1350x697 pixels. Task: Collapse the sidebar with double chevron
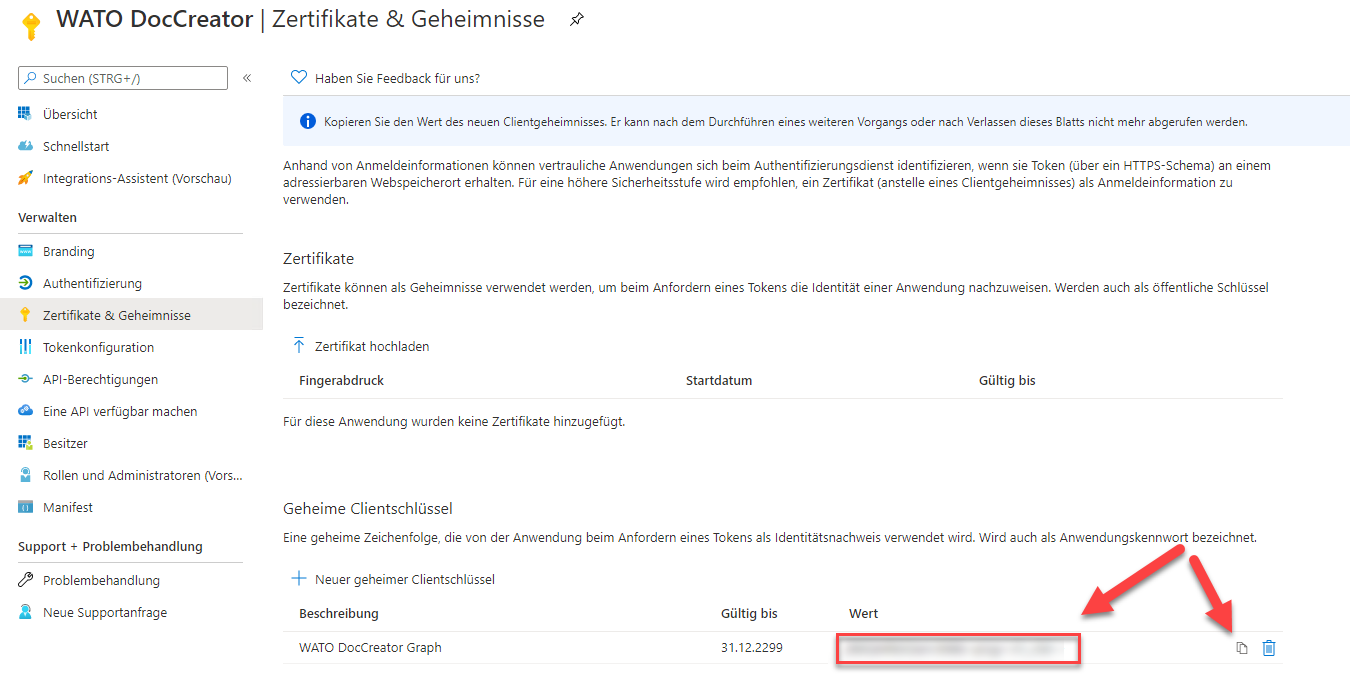[247, 78]
